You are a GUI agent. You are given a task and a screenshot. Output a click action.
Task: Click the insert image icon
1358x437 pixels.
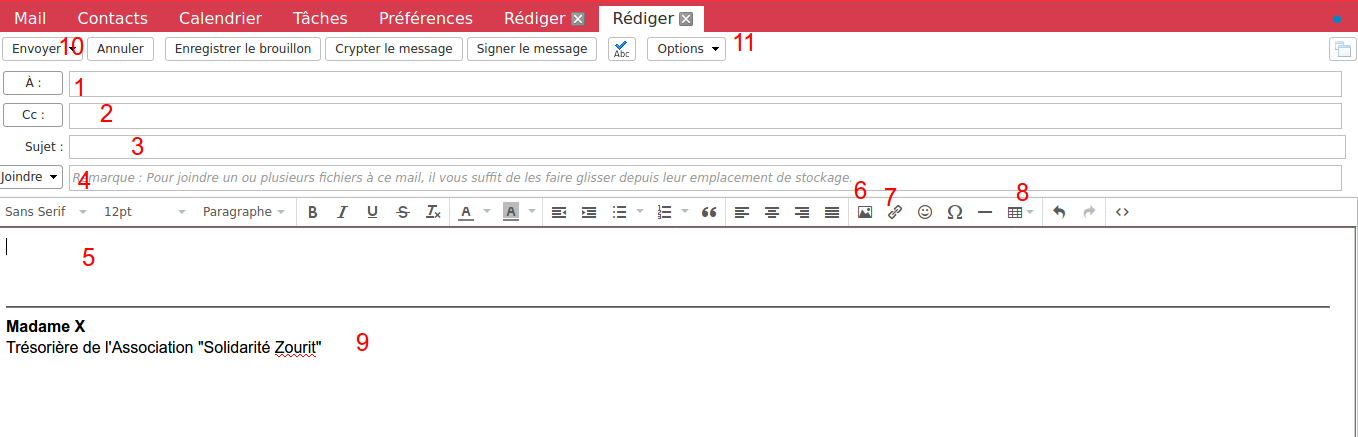[x=865, y=212]
